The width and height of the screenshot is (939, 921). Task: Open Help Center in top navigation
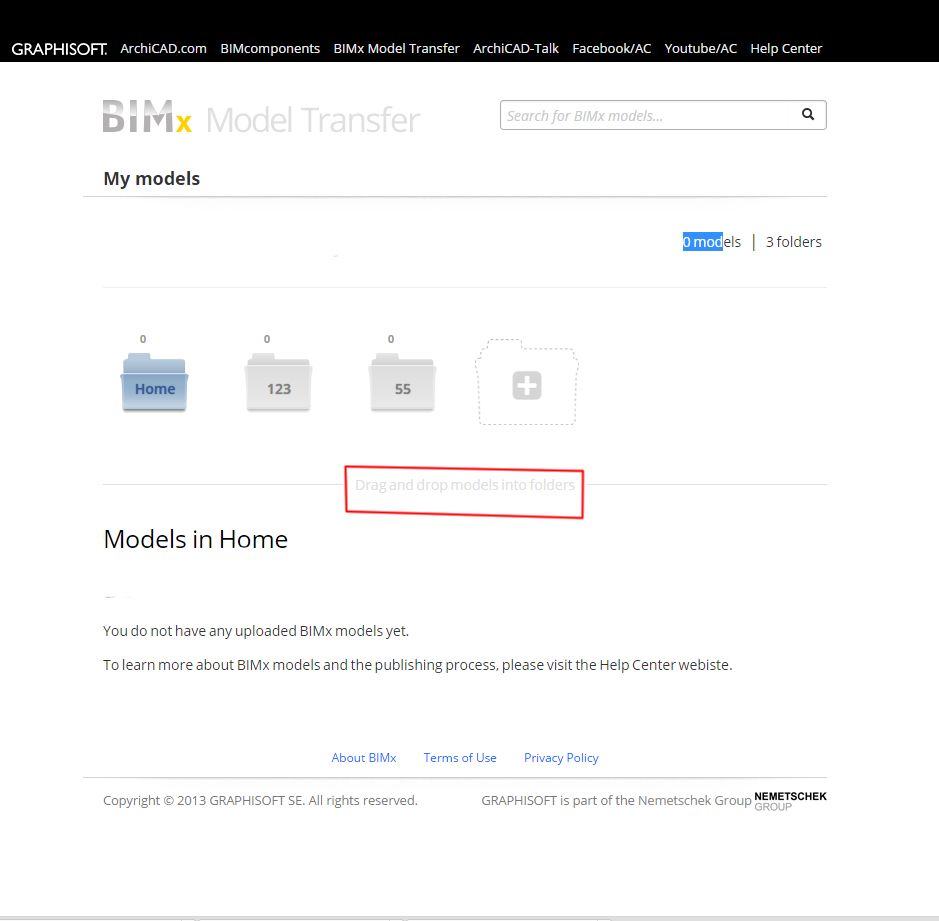tap(786, 49)
